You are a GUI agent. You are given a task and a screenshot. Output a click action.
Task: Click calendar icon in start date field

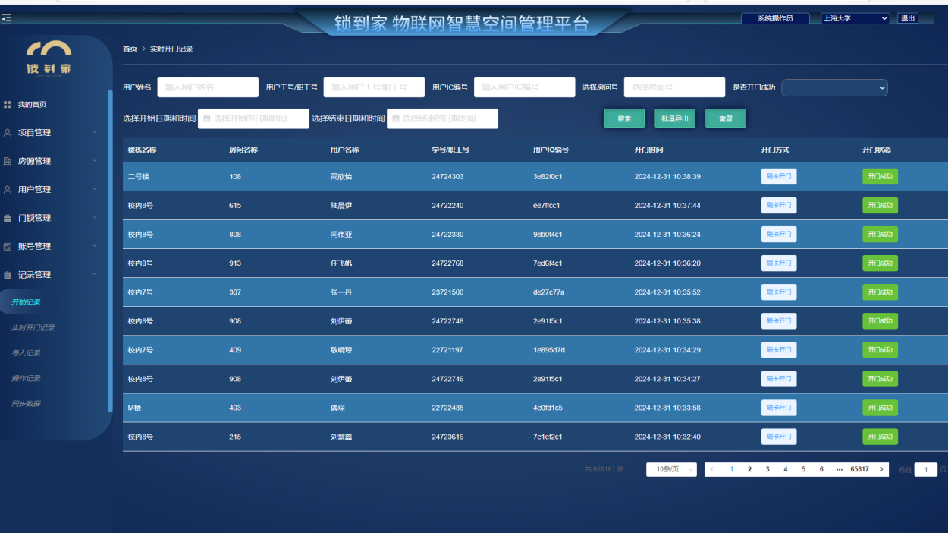tap(206, 119)
